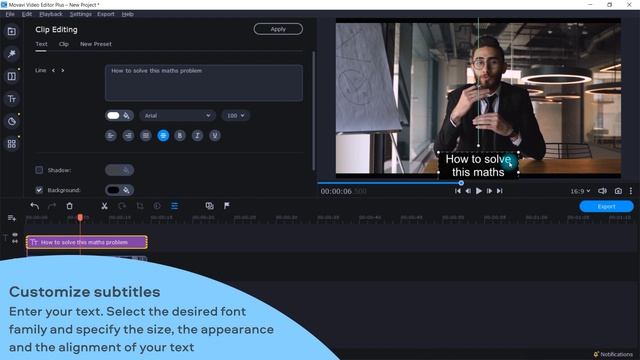Open the Arial font dropdown

pos(178,116)
